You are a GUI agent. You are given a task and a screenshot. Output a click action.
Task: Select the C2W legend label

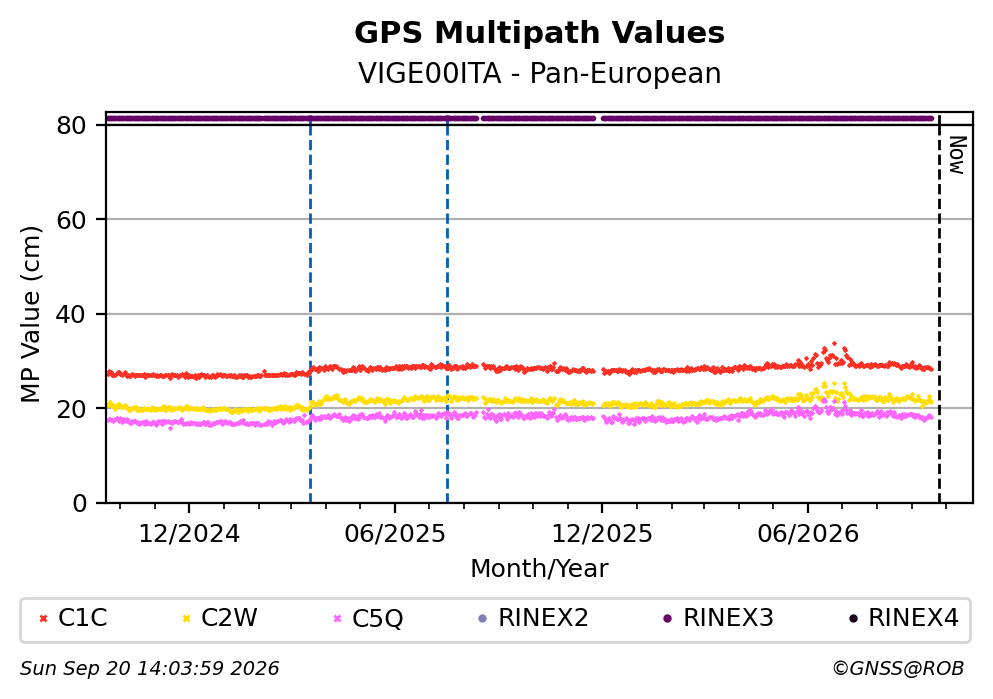[x=229, y=618]
